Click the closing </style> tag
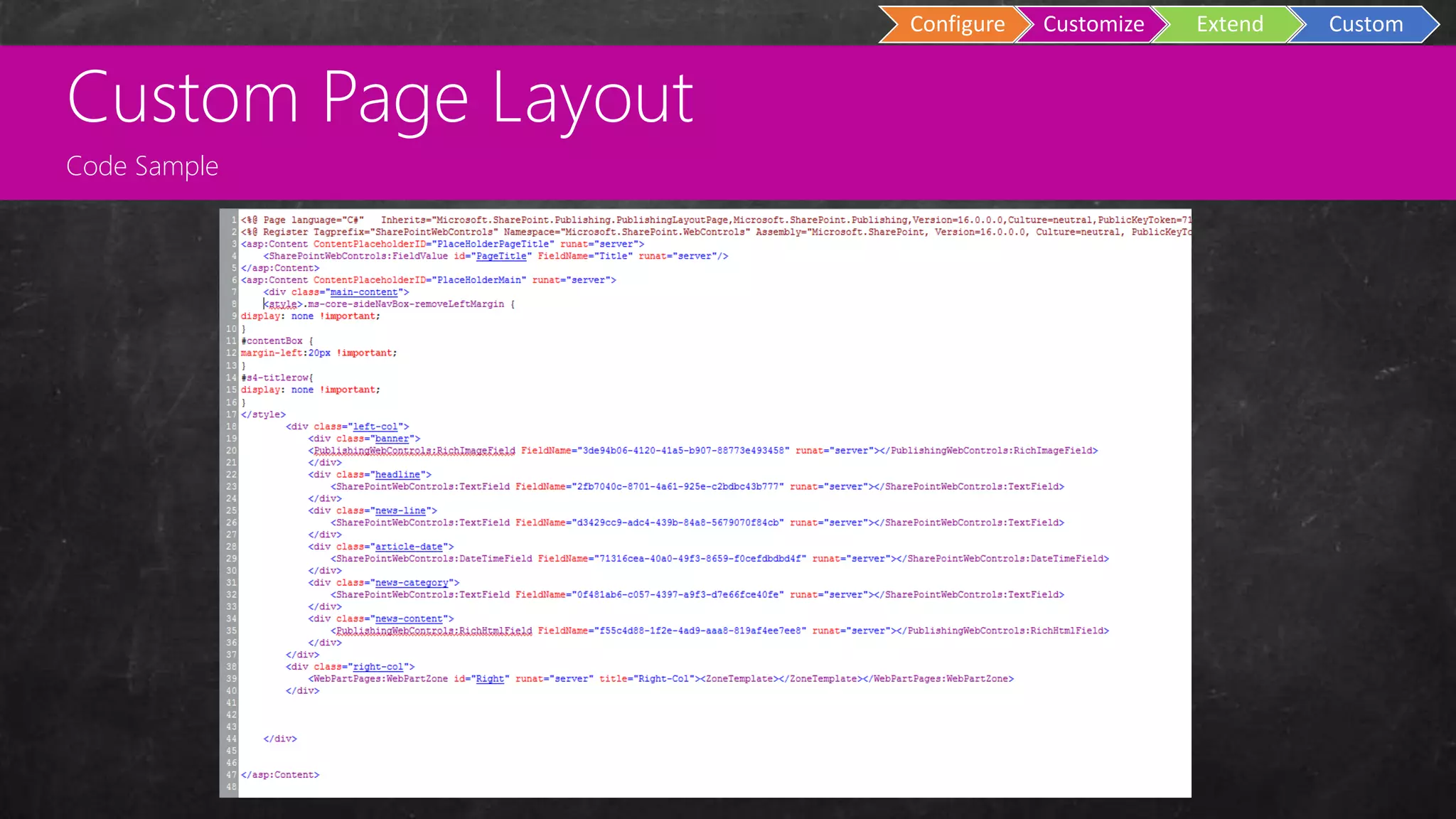 click(x=263, y=414)
